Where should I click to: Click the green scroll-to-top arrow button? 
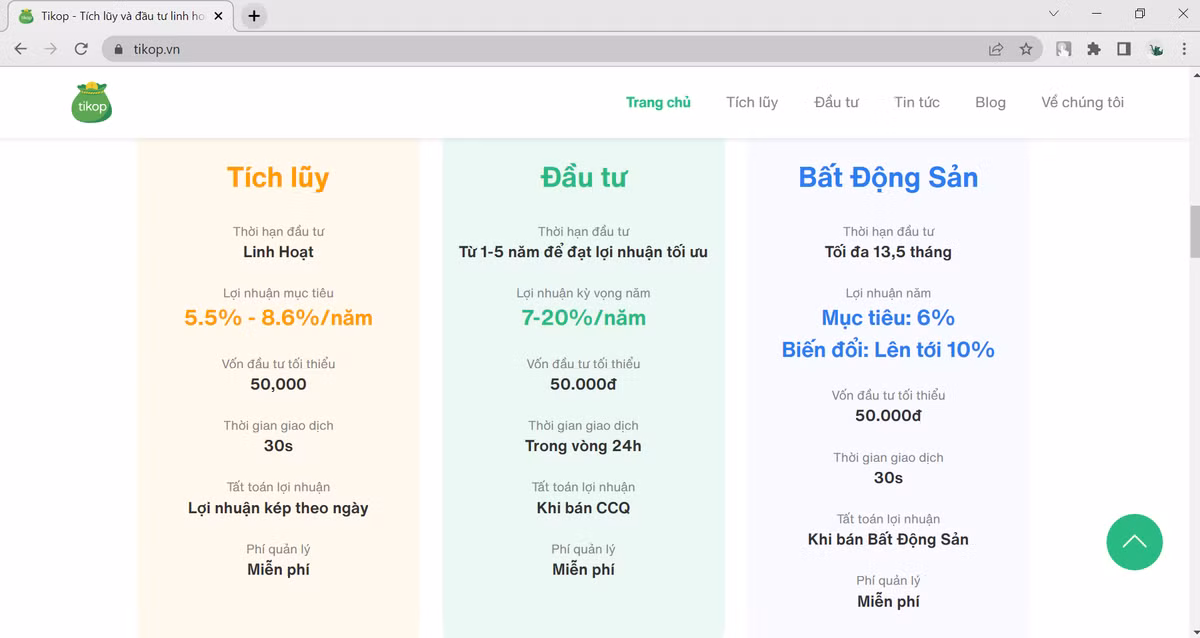click(1134, 542)
